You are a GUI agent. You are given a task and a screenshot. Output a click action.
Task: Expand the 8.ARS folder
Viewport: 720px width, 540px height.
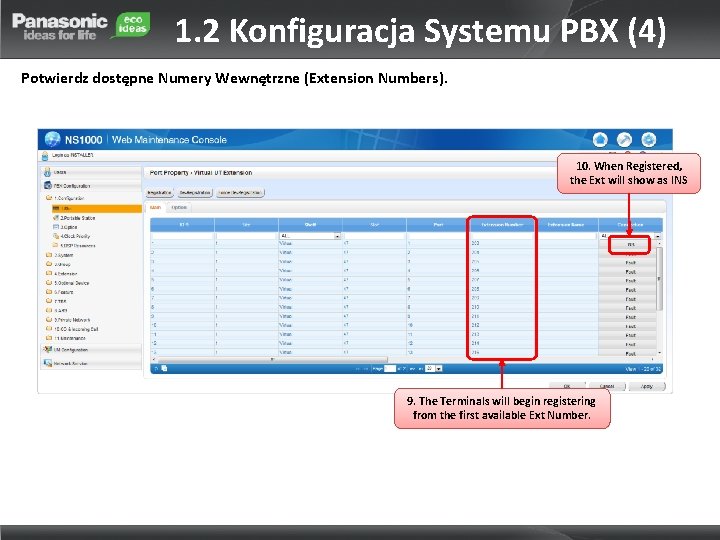click(49, 310)
